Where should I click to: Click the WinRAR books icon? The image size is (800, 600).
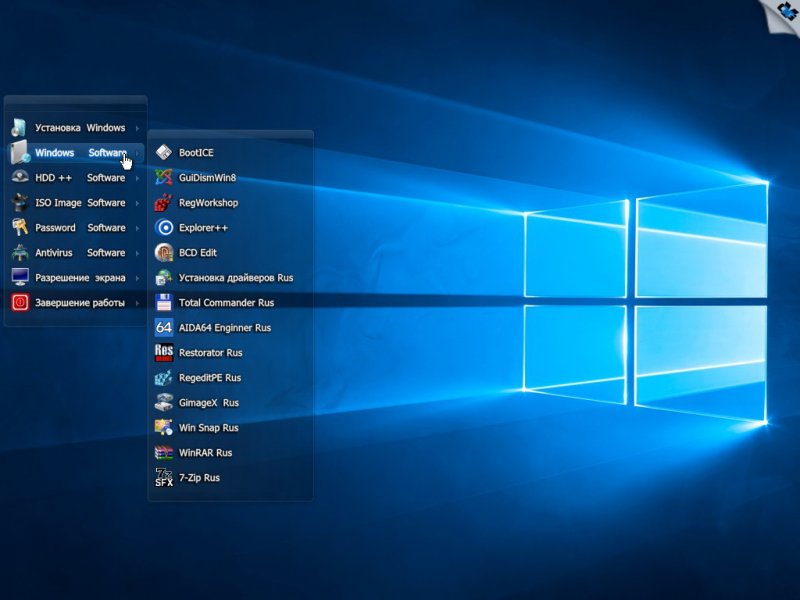coord(164,452)
